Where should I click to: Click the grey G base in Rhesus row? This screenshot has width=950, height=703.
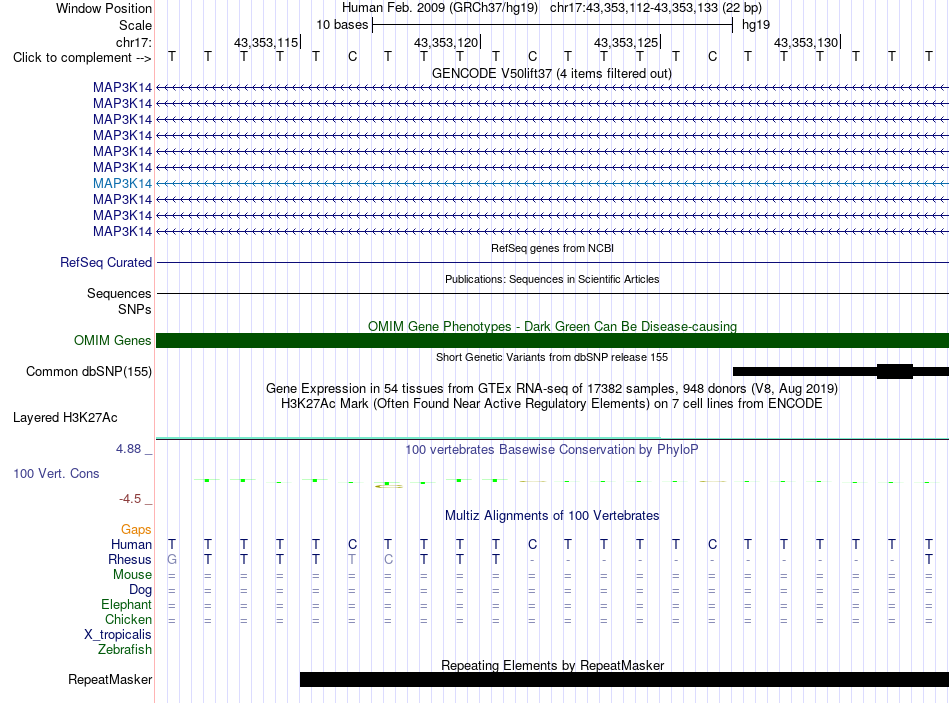pyautogui.click(x=172, y=559)
